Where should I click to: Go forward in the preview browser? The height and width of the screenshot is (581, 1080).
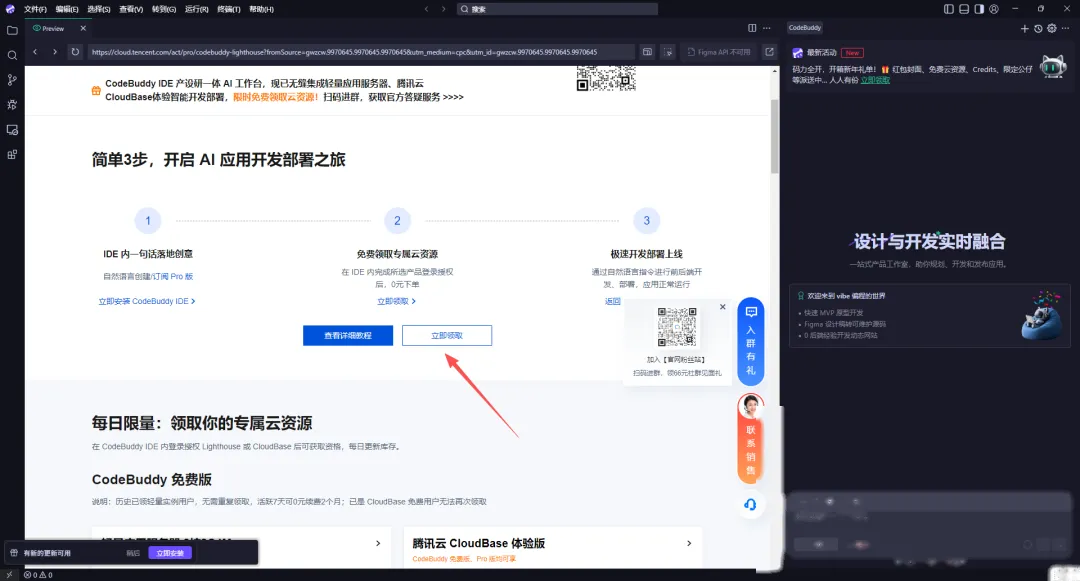54,52
